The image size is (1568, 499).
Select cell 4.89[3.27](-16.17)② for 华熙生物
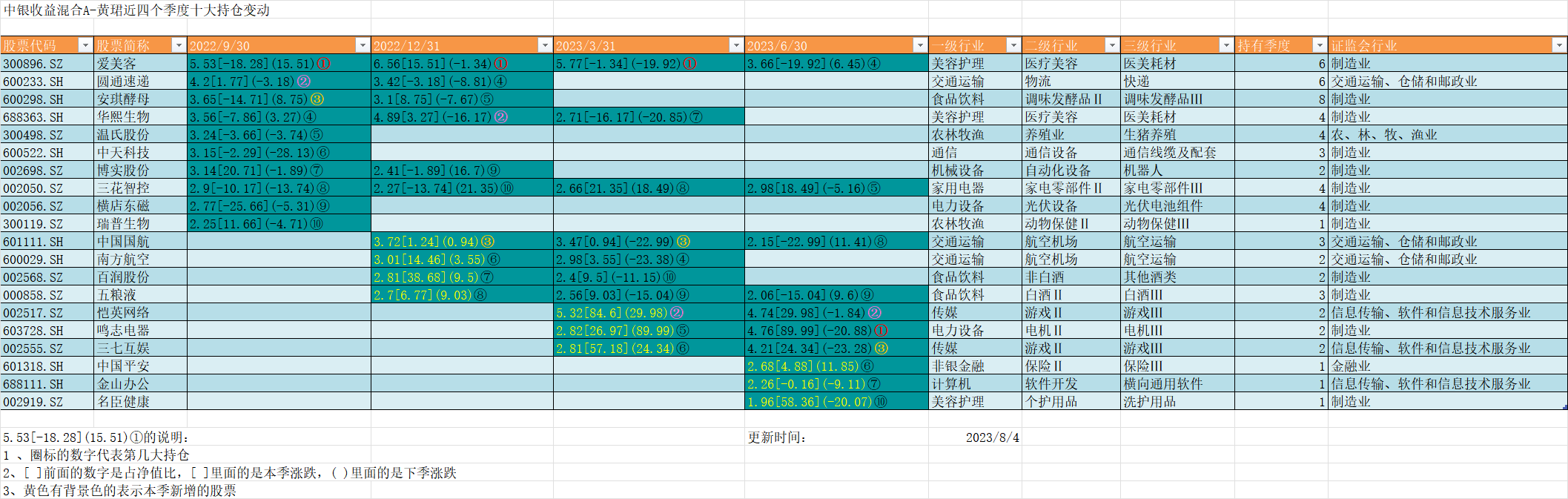point(462,117)
